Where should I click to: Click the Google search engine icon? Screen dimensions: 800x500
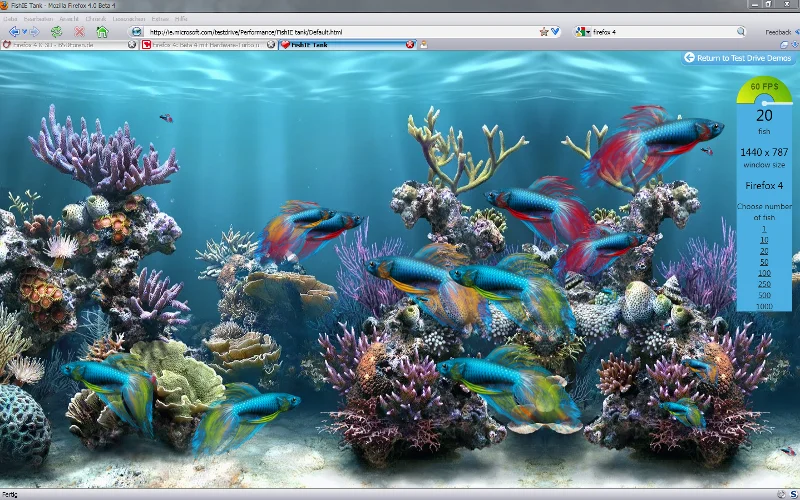click(x=581, y=32)
